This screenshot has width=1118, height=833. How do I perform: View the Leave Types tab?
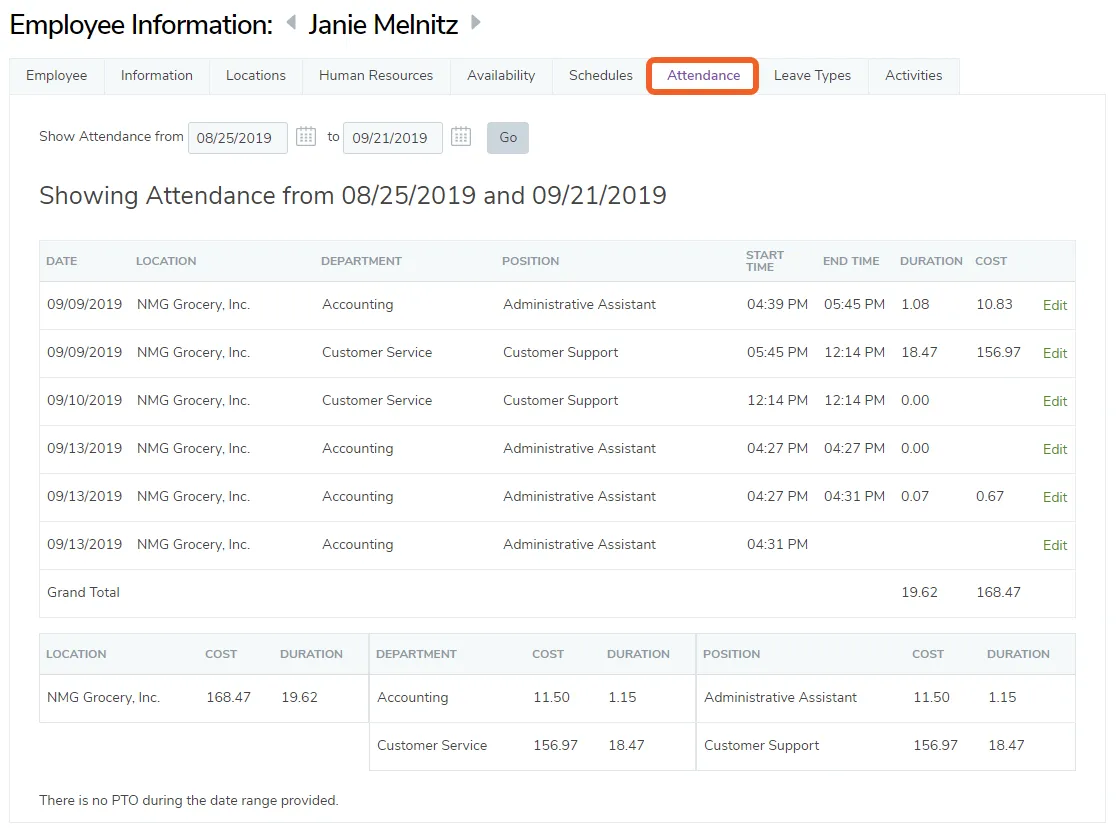(812, 76)
